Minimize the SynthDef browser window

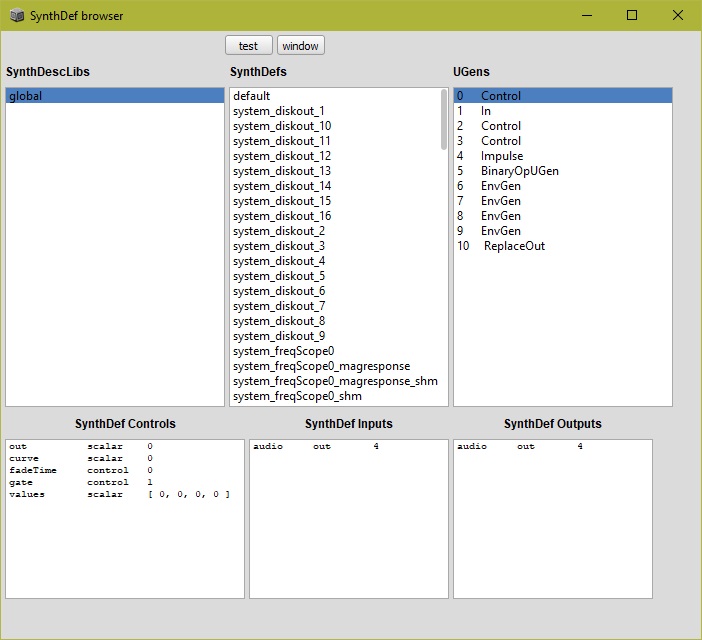(587, 15)
